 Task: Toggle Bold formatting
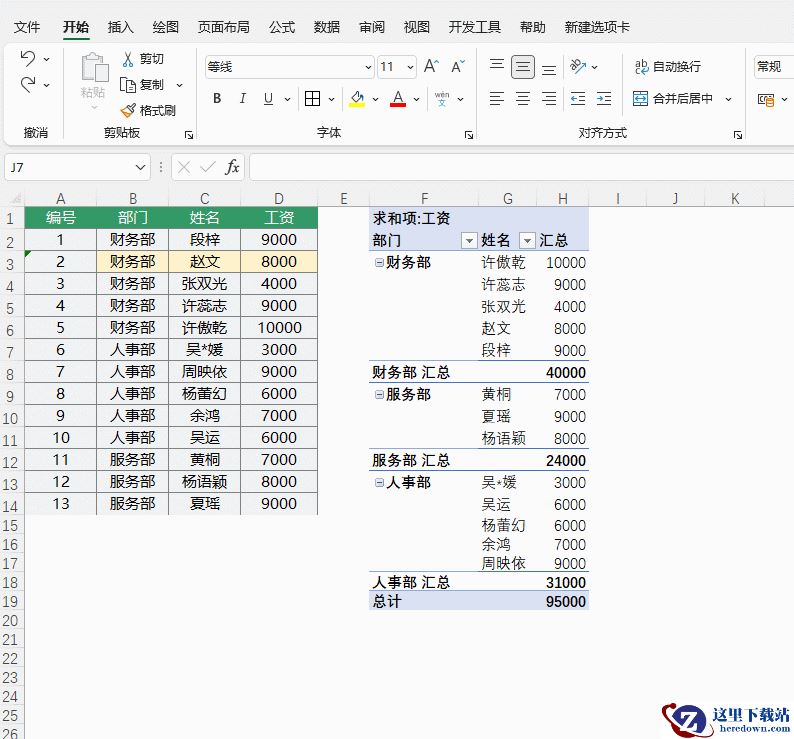[217, 98]
